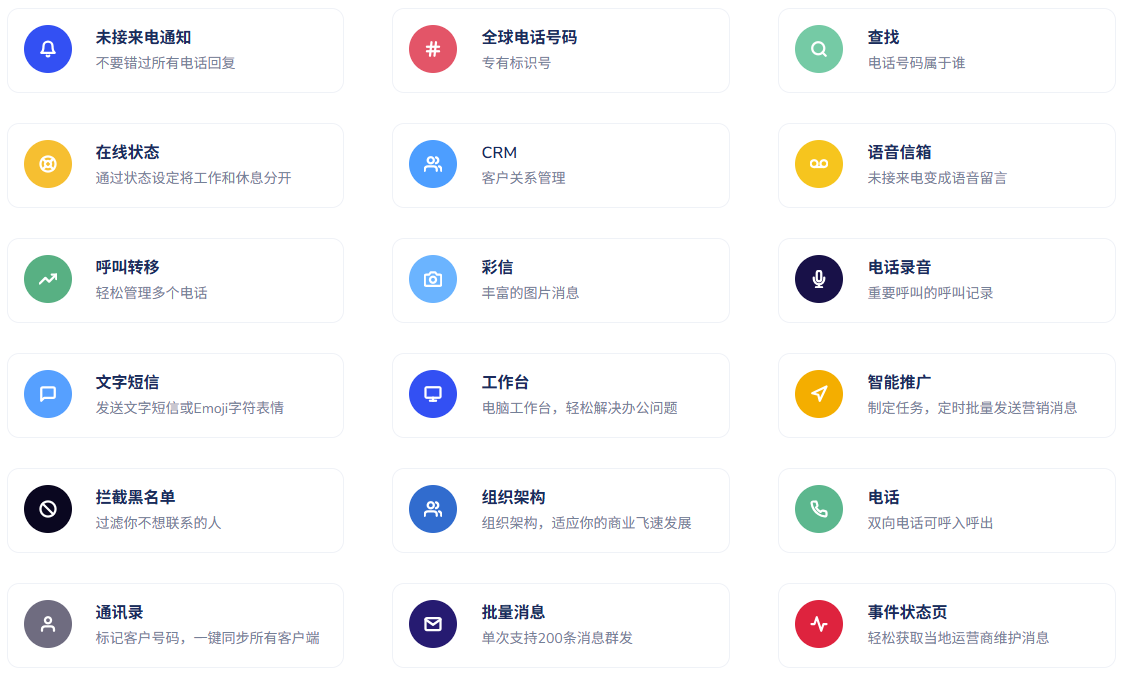This screenshot has height=675, width=1125.
Task: Select the blocked-circle icon for 拦截黑名单
Action: pyautogui.click(x=48, y=509)
